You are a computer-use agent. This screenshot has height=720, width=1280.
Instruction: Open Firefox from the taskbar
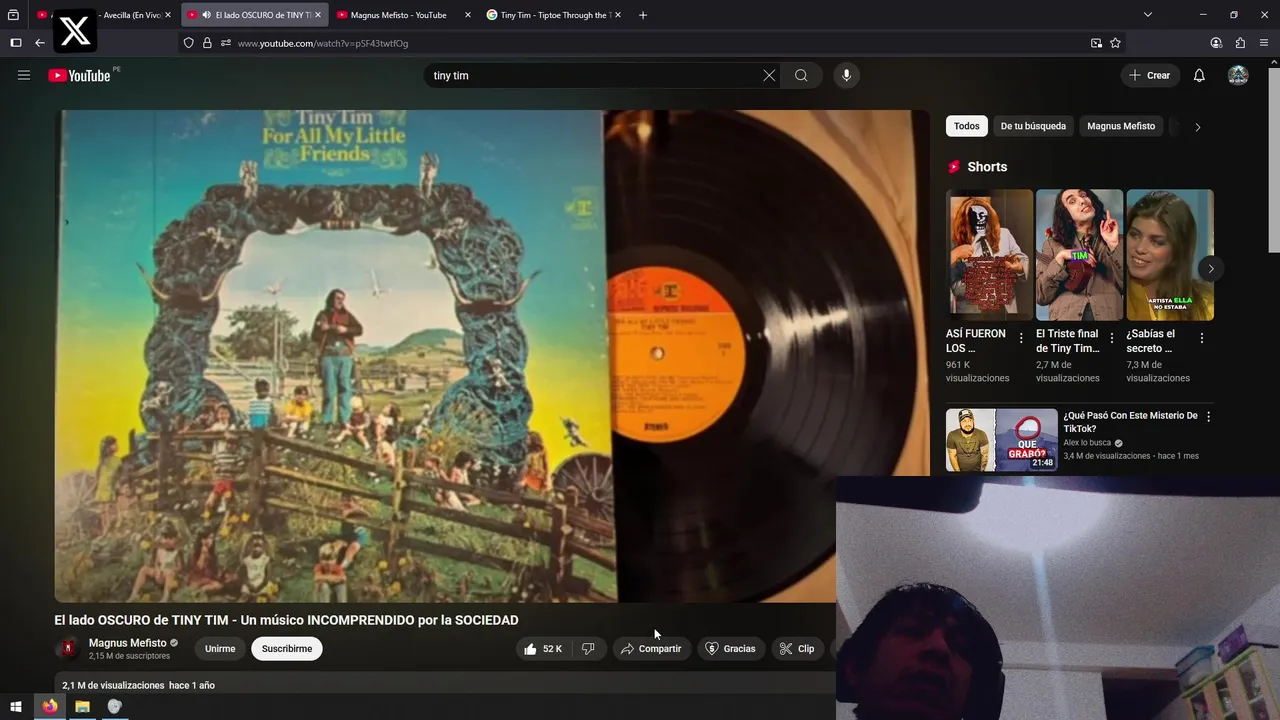[x=49, y=706]
